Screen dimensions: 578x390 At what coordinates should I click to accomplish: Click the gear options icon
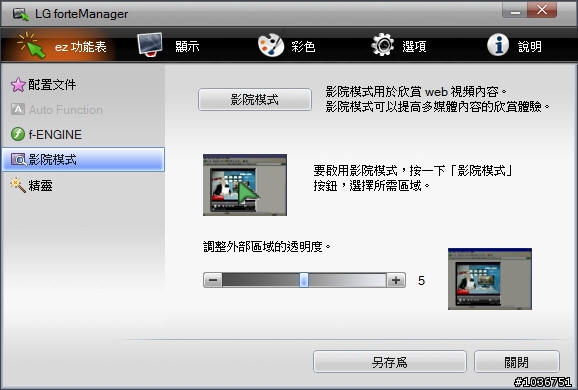point(382,45)
